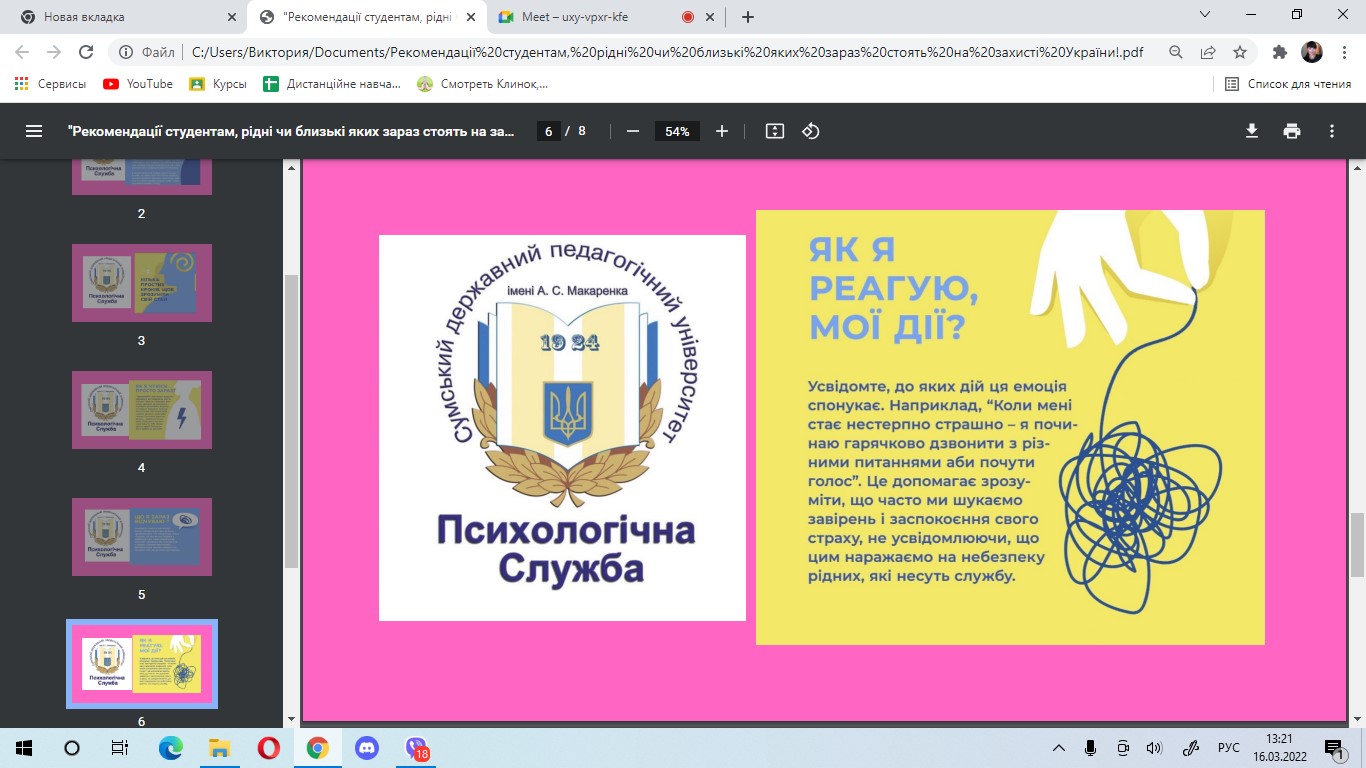Switch to Chrome on the taskbar
Screen dimensions: 1366x768
317,748
